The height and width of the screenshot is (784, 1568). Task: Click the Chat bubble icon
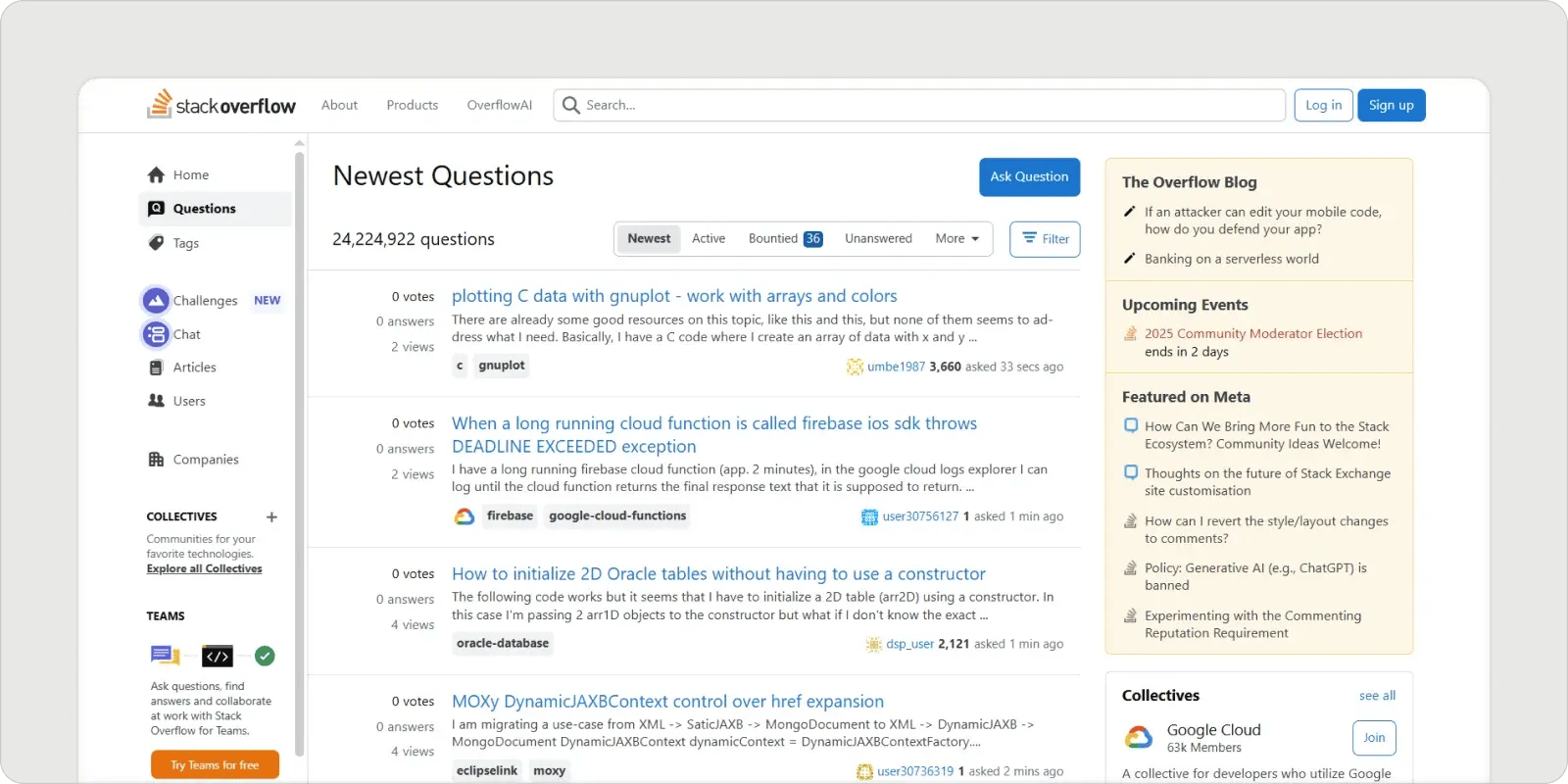coord(156,334)
